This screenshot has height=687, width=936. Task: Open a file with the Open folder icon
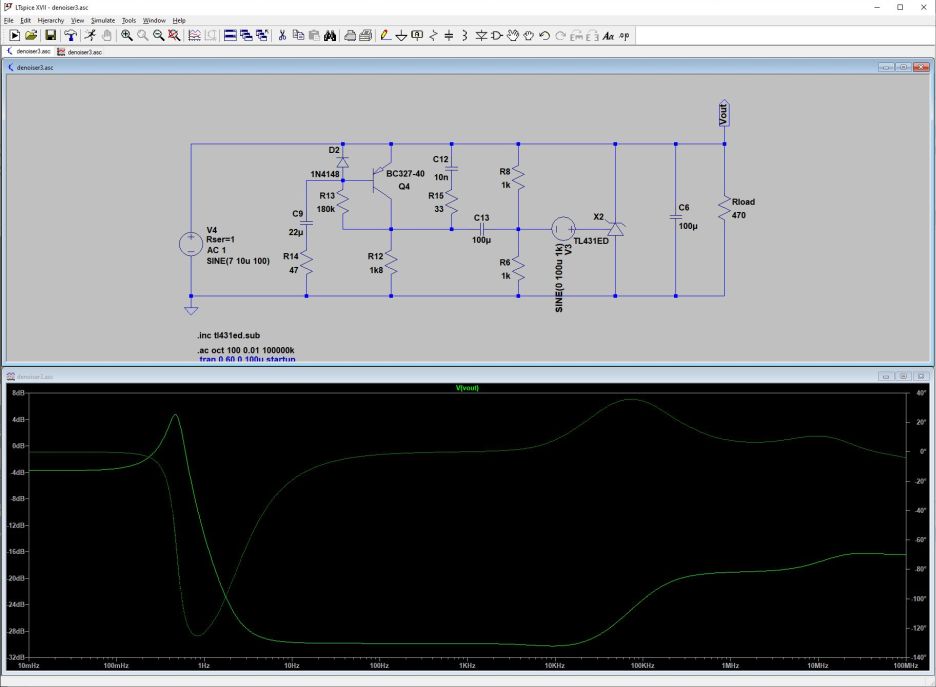tap(31, 36)
